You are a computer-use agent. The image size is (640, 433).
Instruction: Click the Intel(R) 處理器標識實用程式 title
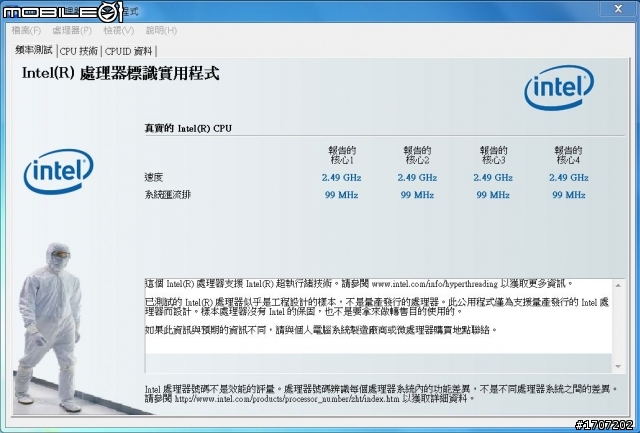(120, 73)
